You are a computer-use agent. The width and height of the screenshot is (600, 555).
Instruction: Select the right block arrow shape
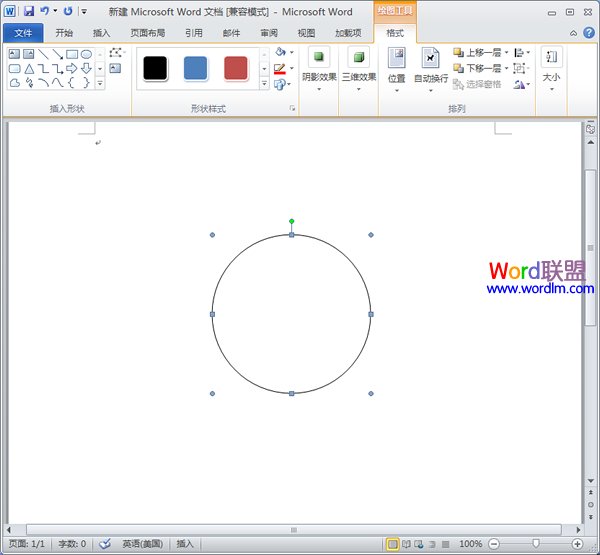coord(72,69)
